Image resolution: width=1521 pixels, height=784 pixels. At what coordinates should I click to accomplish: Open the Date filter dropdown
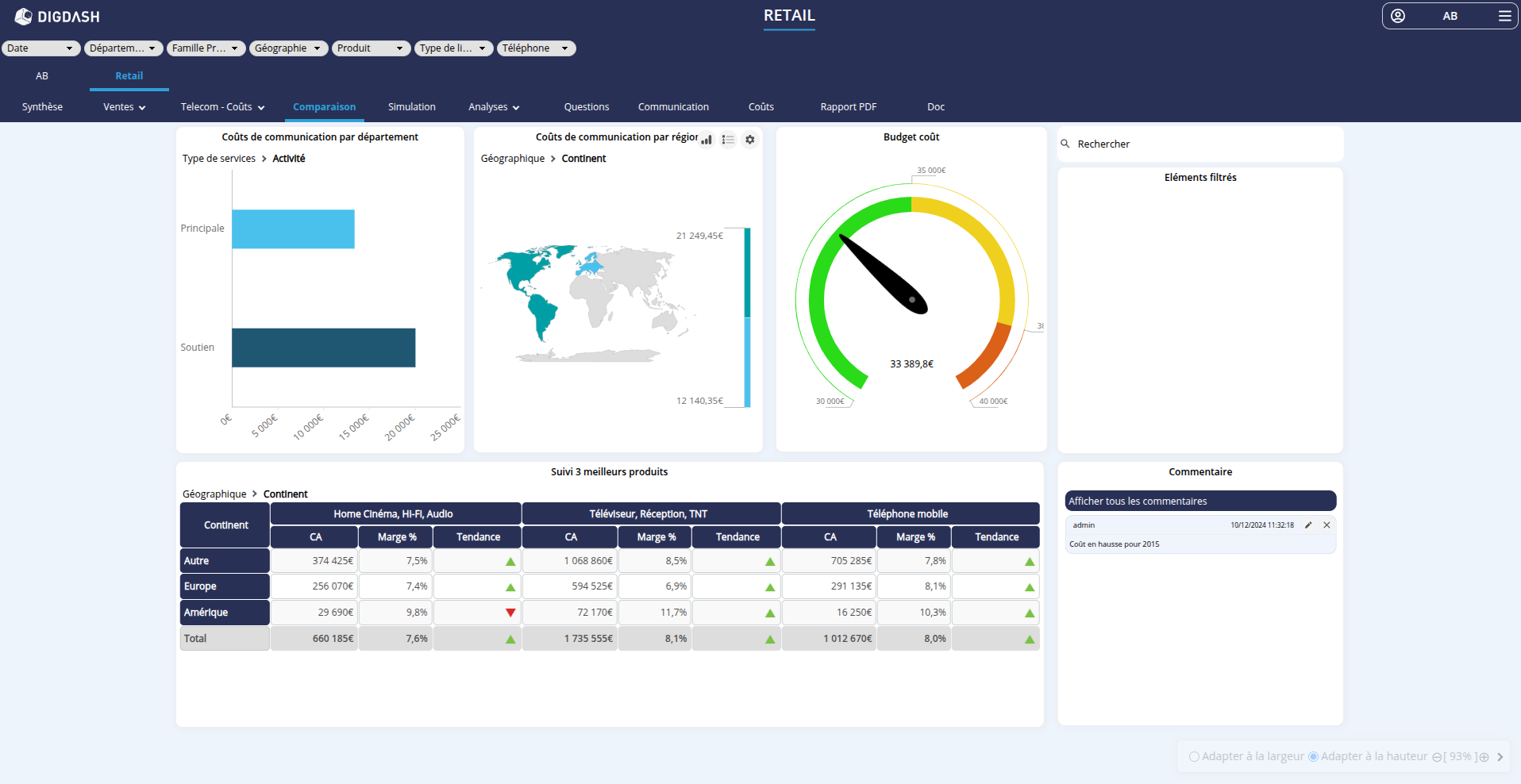(40, 48)
